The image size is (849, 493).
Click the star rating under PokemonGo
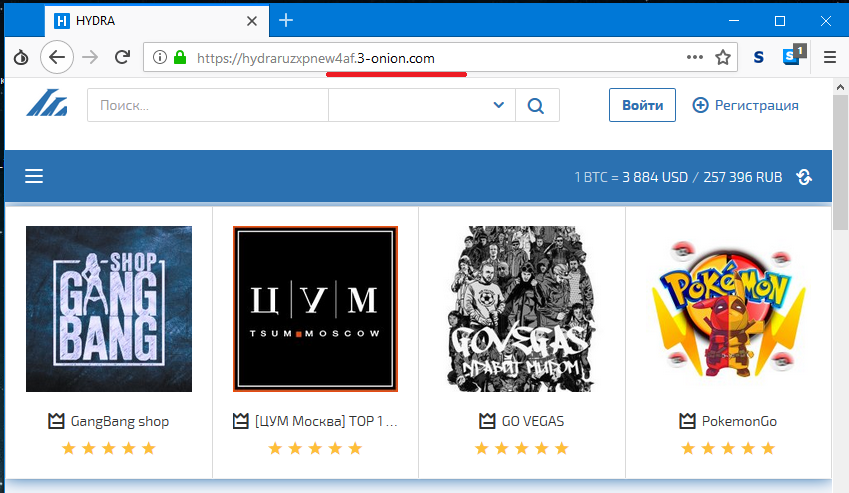pyautogui.click(x=728, y=448)
